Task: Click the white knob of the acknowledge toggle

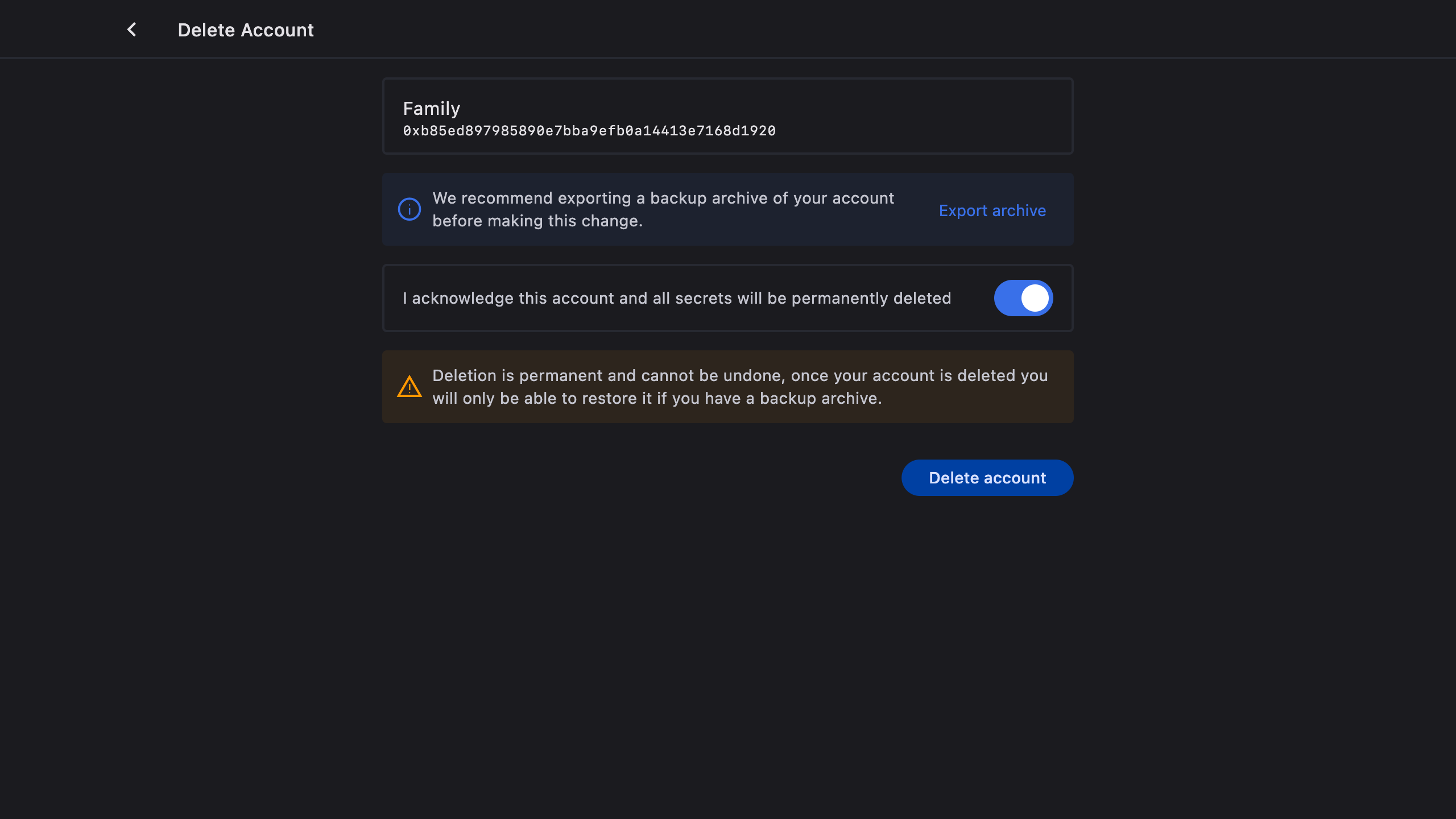Action: (x=1035, y=298)
